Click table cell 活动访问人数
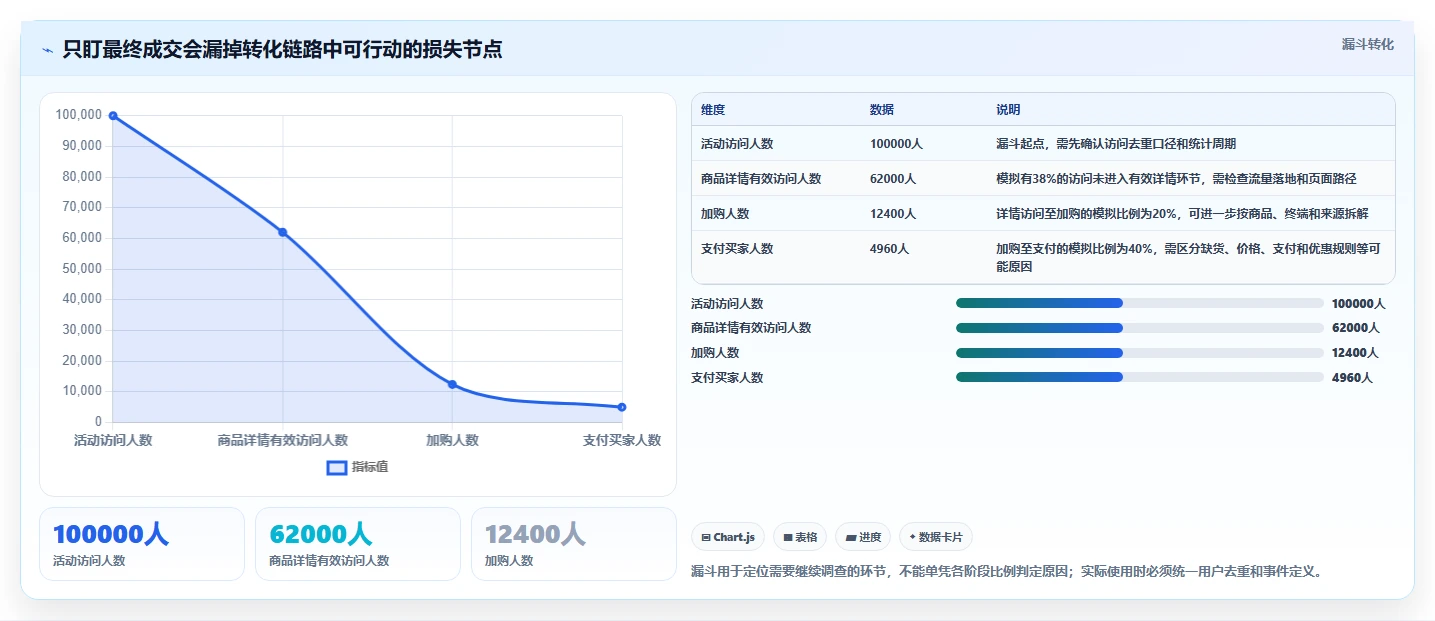 tap(737, 144)
